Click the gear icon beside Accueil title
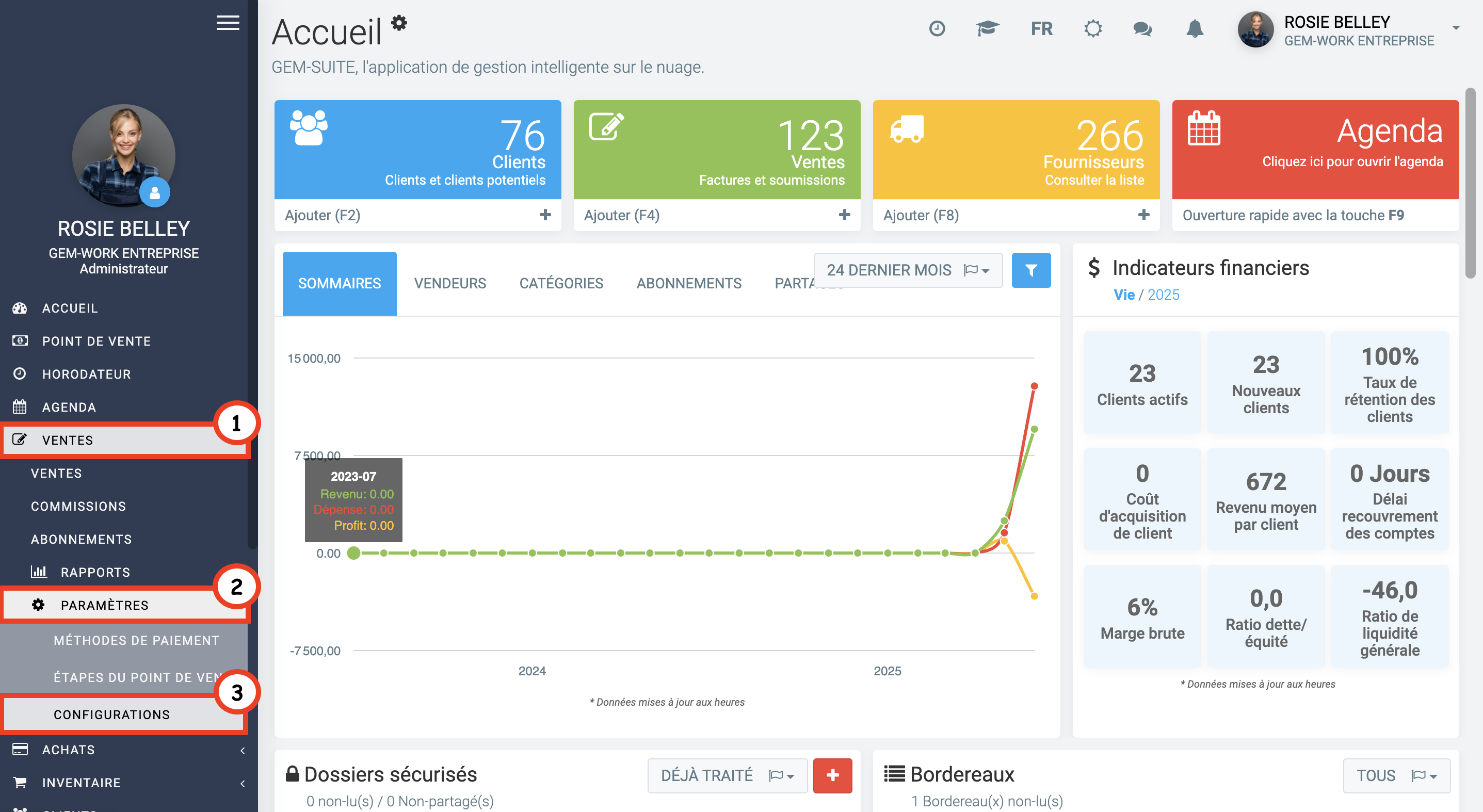 399,23
